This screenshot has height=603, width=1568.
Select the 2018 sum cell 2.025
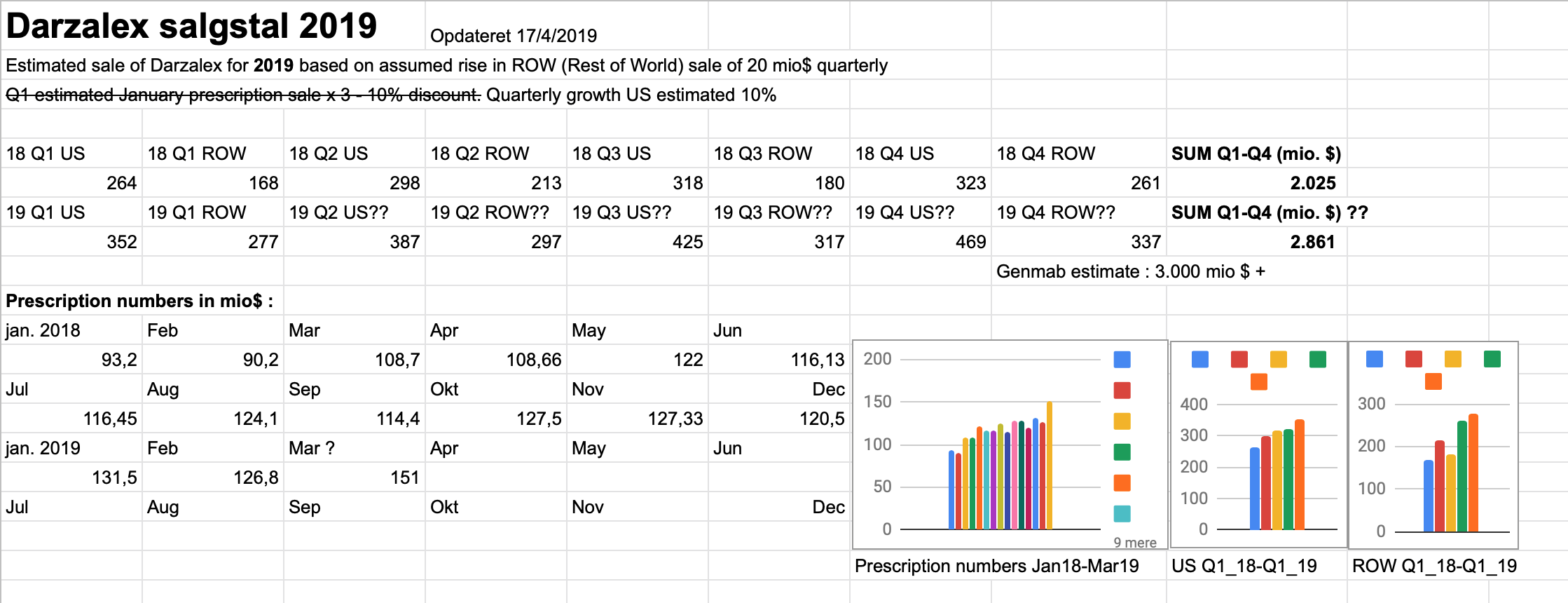pyautogui.click(x=1257, y=183)
